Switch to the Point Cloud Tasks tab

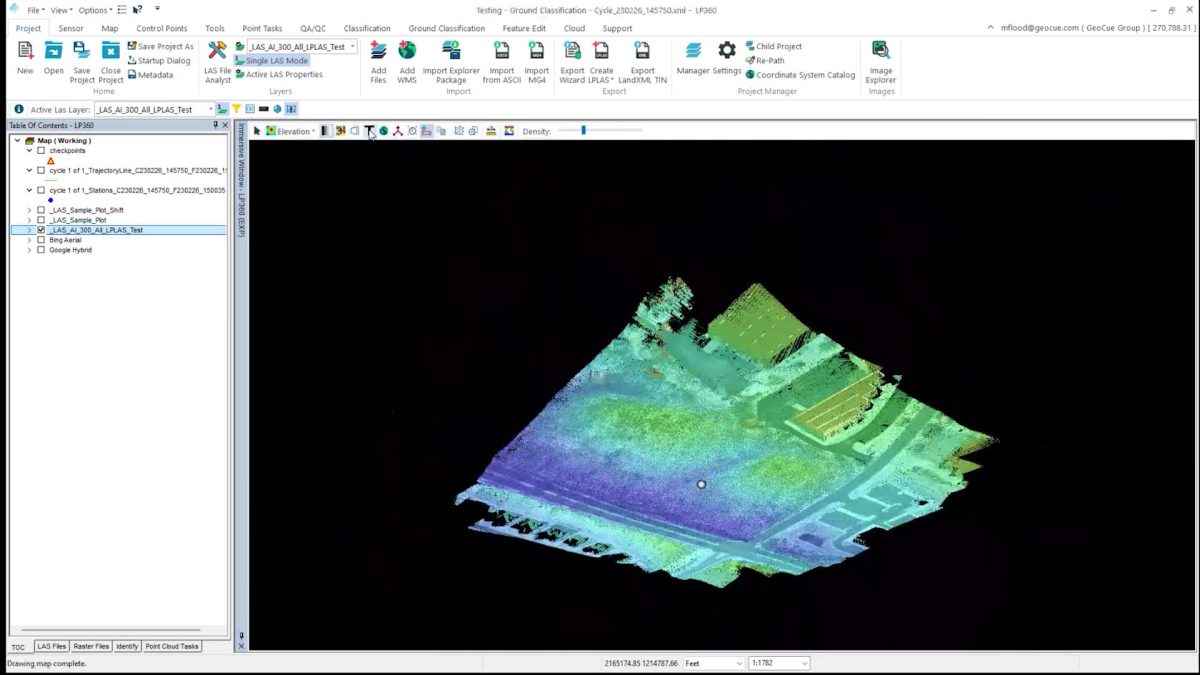coord(172,646)
